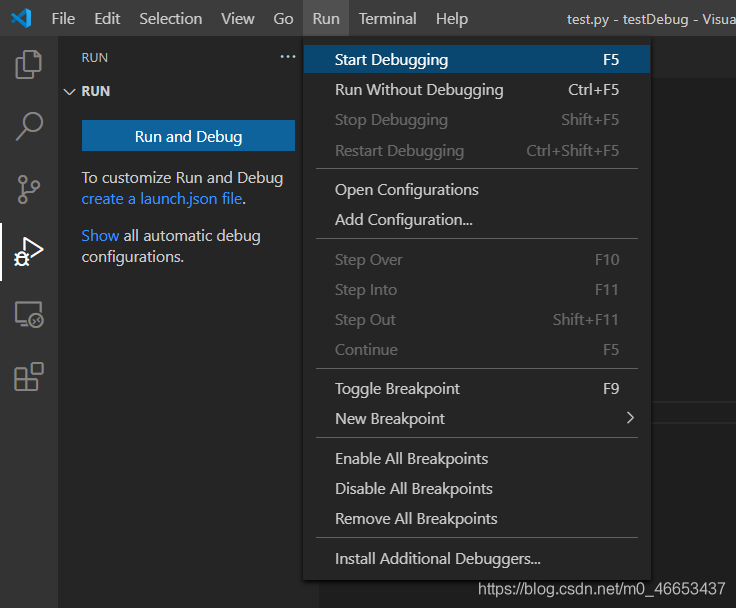Viewport: 736px width, 608px height.
Task: Open the Search view icon
Action: pyautogui.click(x=28, y=126)
